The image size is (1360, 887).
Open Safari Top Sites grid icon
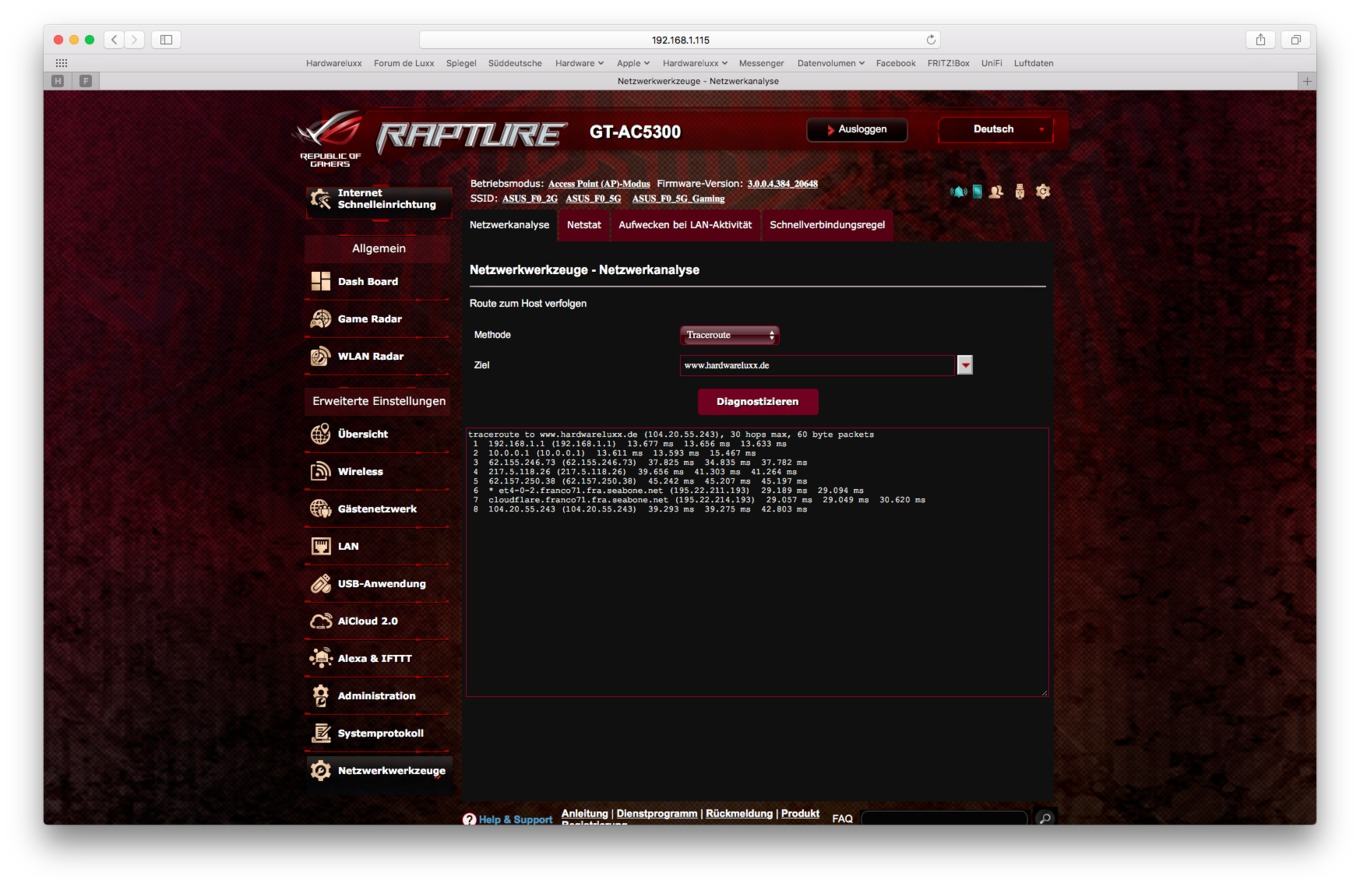(62, 63)
